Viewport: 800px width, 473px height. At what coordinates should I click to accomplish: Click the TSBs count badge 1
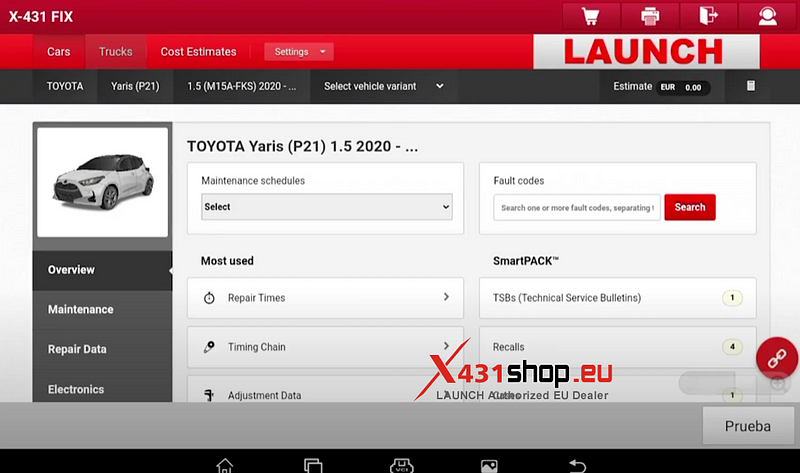pos(732,298)
